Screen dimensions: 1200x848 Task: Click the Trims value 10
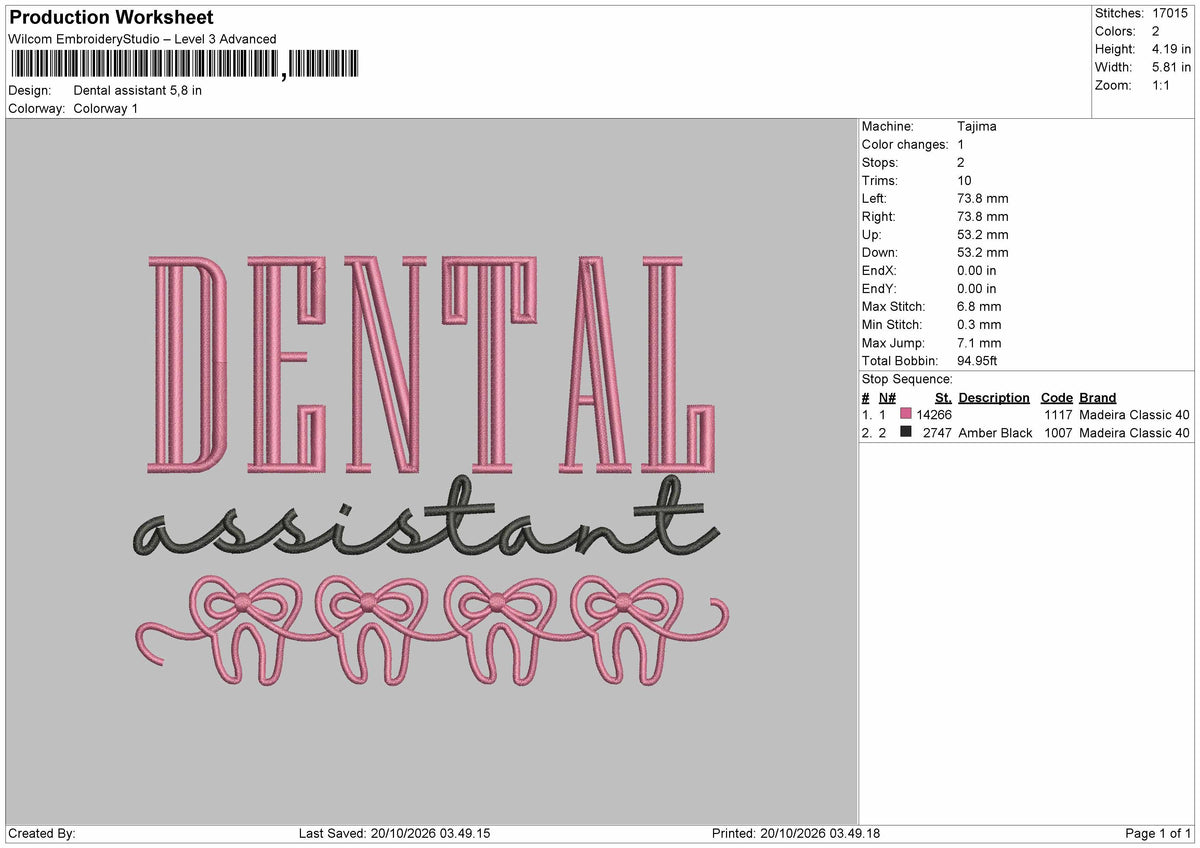point(964,180)
